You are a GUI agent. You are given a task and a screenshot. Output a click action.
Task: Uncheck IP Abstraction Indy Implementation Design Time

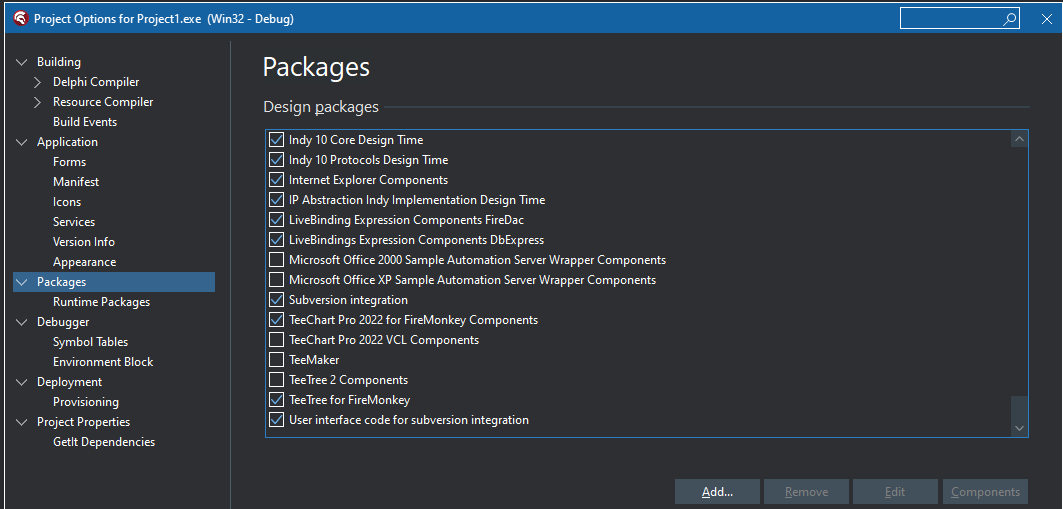277,200
